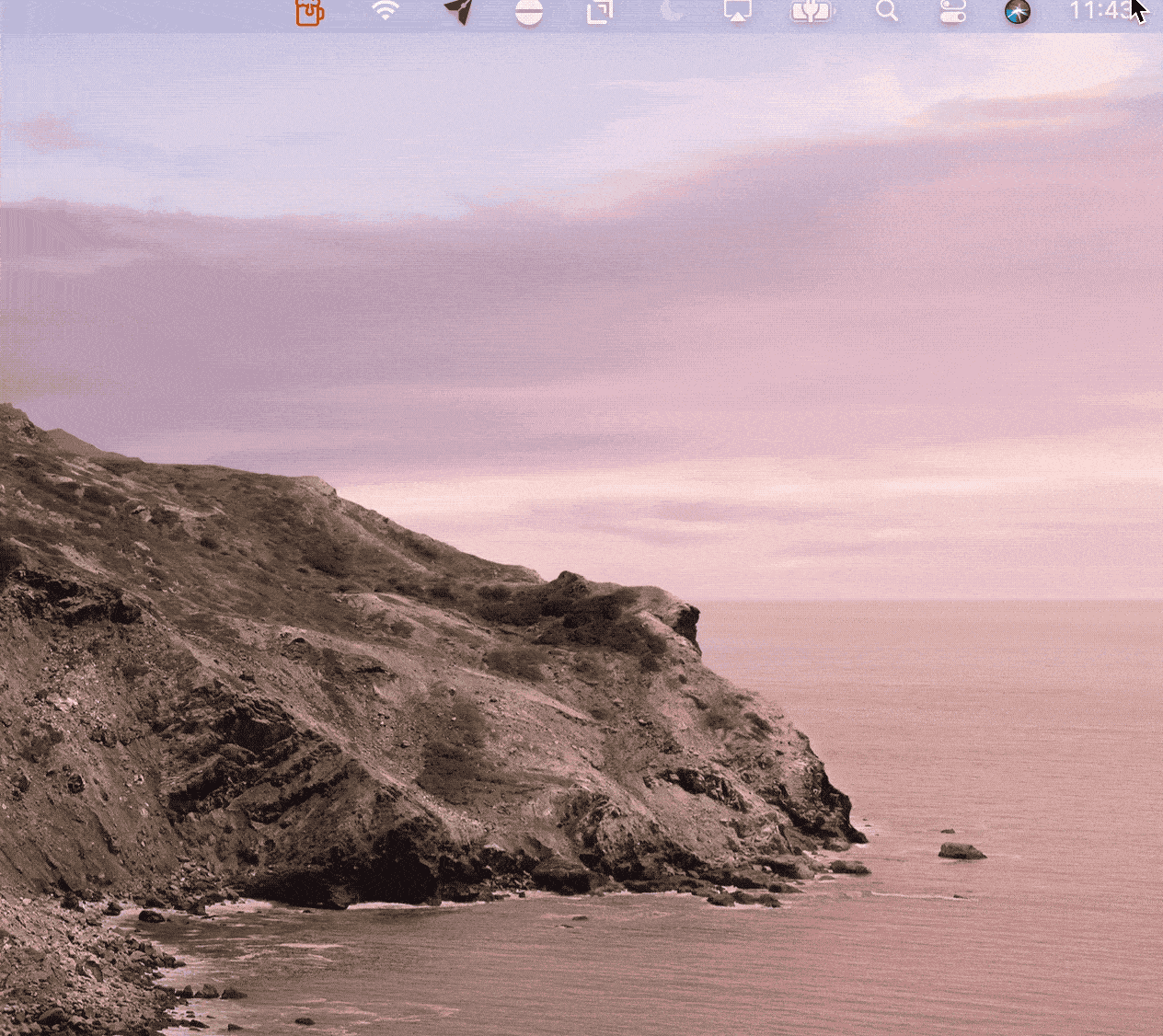Click the small lone rock in the sea
1163x1036 pixels.
(x=961, y=851)
